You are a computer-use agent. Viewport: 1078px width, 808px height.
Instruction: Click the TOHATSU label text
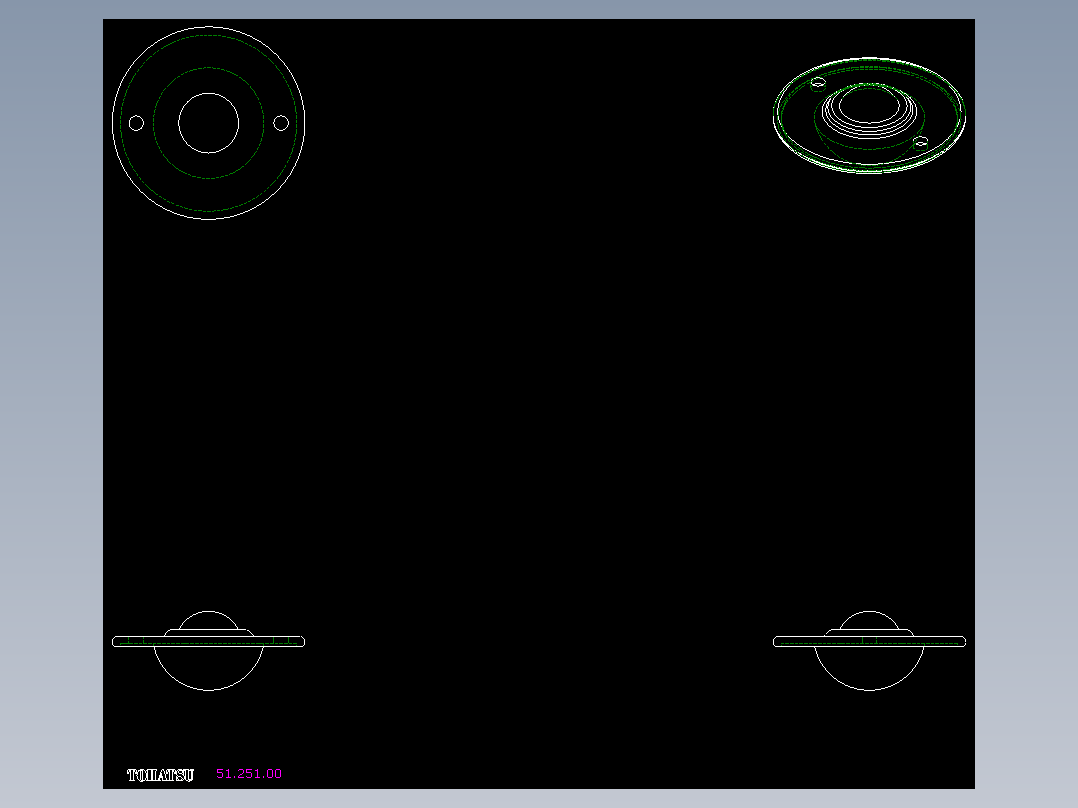(x=161, y=775)
